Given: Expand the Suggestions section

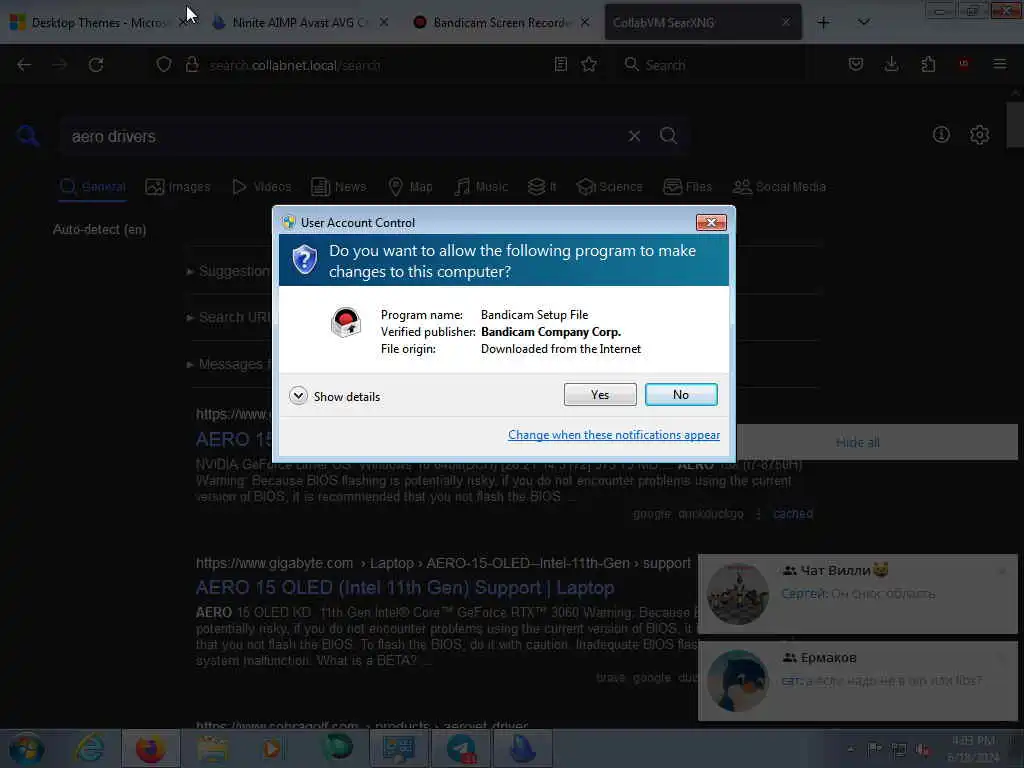Looking at the screenshot, I should coord(228,271).
